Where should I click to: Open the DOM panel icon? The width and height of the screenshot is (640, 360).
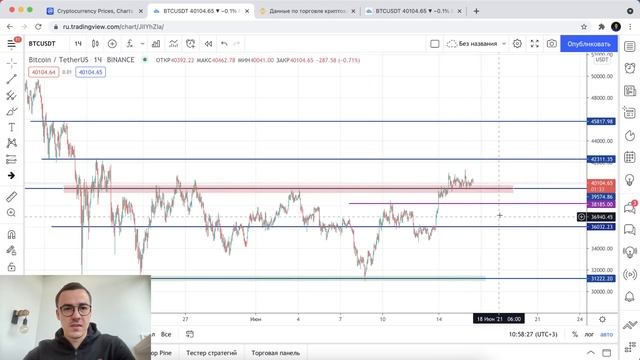pyautogui.click(x=629, y=348)
